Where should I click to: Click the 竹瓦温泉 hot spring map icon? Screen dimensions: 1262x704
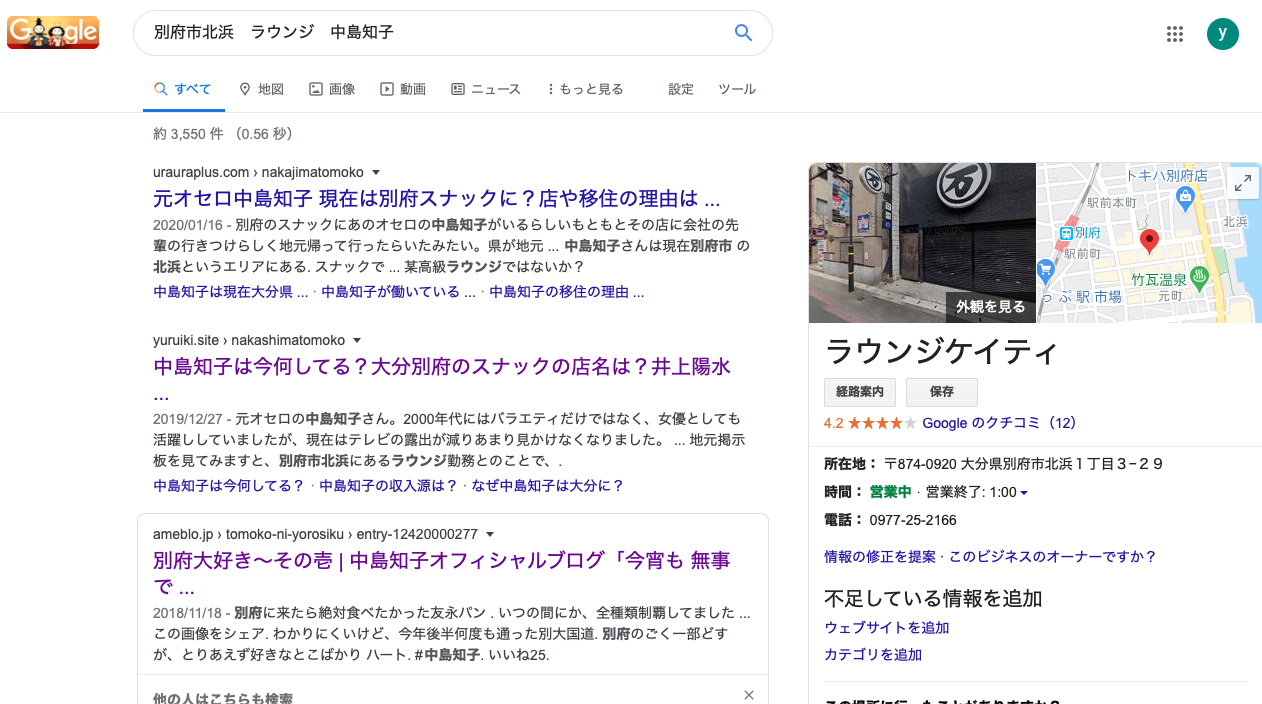click(x=1201, y=276)
